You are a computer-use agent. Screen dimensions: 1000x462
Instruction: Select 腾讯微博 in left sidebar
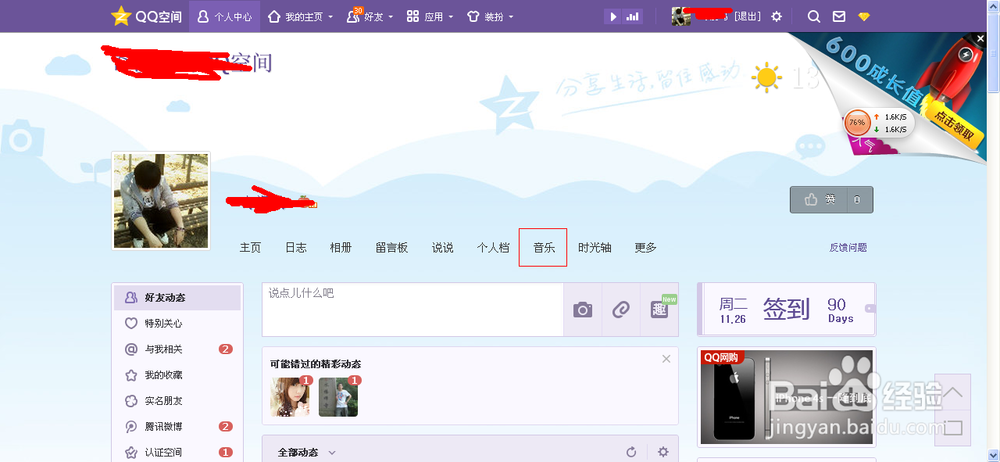[177, 426]
